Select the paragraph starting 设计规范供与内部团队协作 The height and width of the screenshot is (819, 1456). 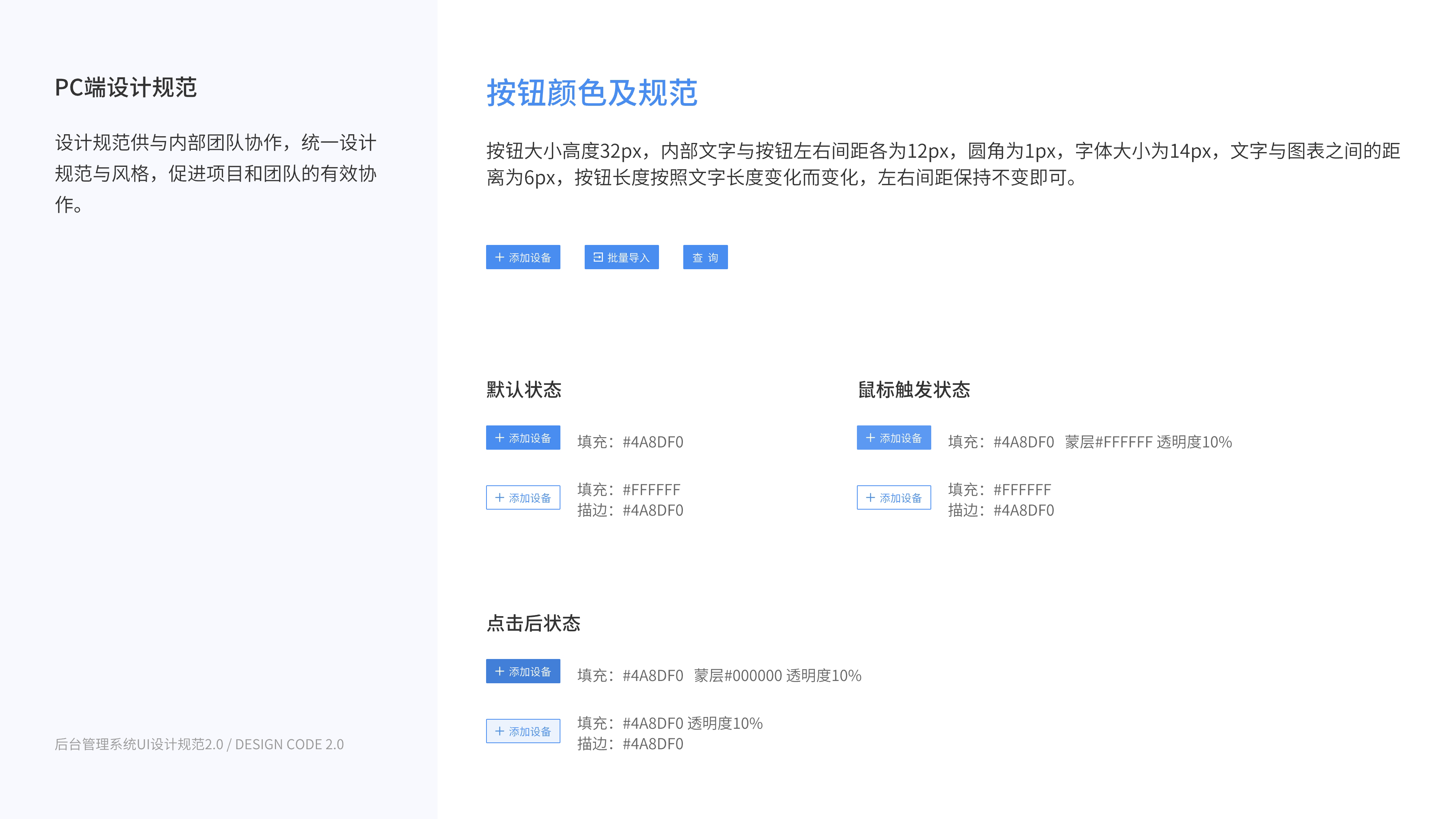click(216, 174)
